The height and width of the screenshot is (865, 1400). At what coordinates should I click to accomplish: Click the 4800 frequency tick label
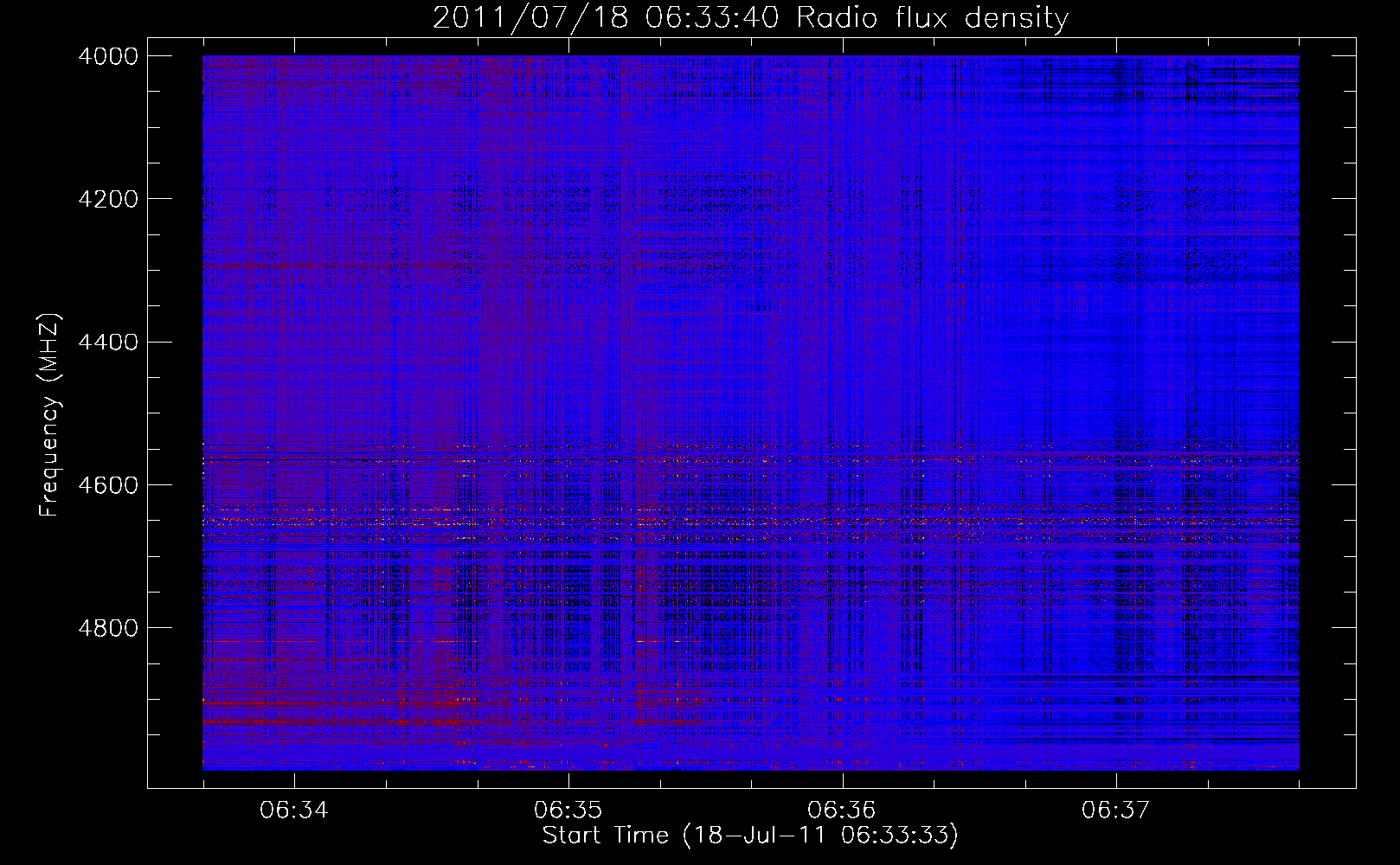pyautogui.click(x=107, y=628)
